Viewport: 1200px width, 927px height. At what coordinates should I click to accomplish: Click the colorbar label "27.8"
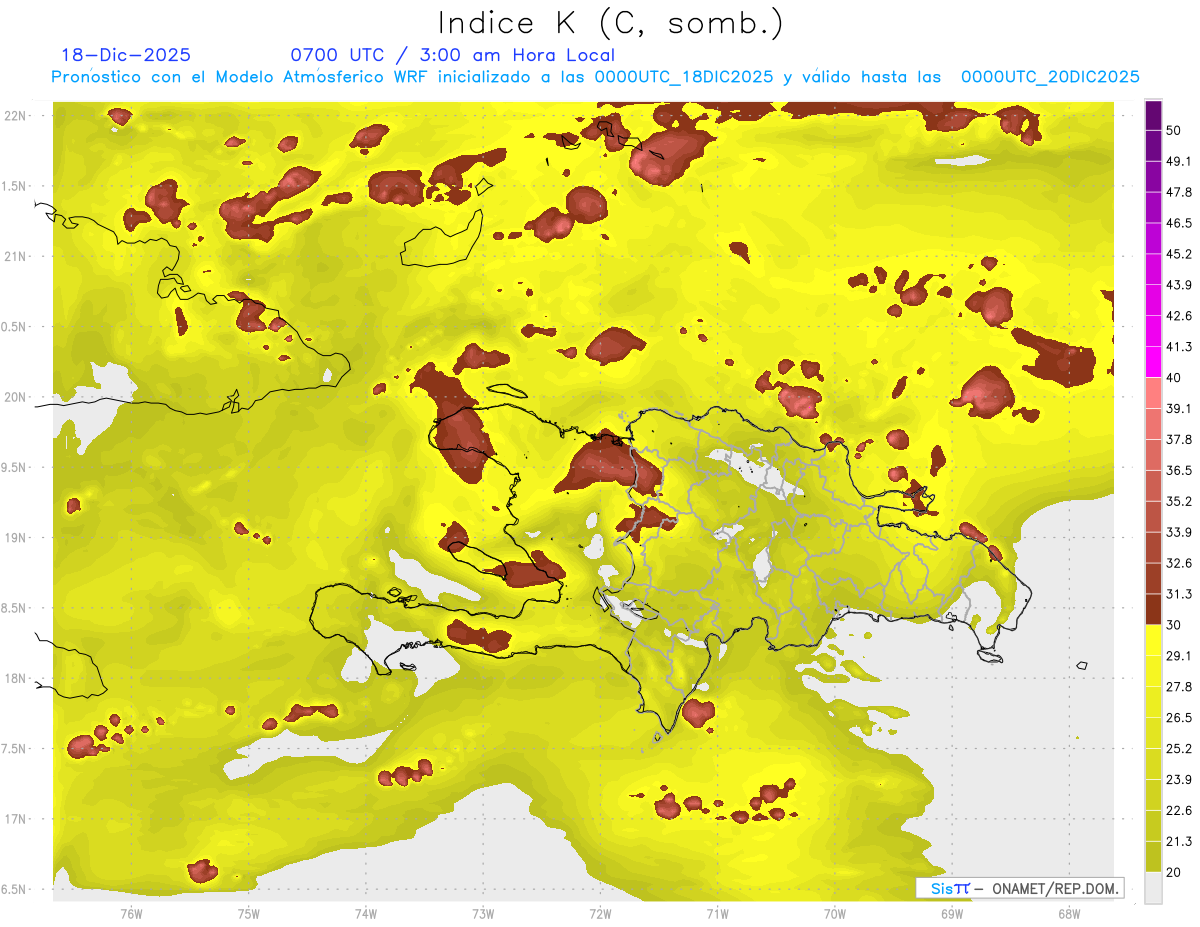1178,687
